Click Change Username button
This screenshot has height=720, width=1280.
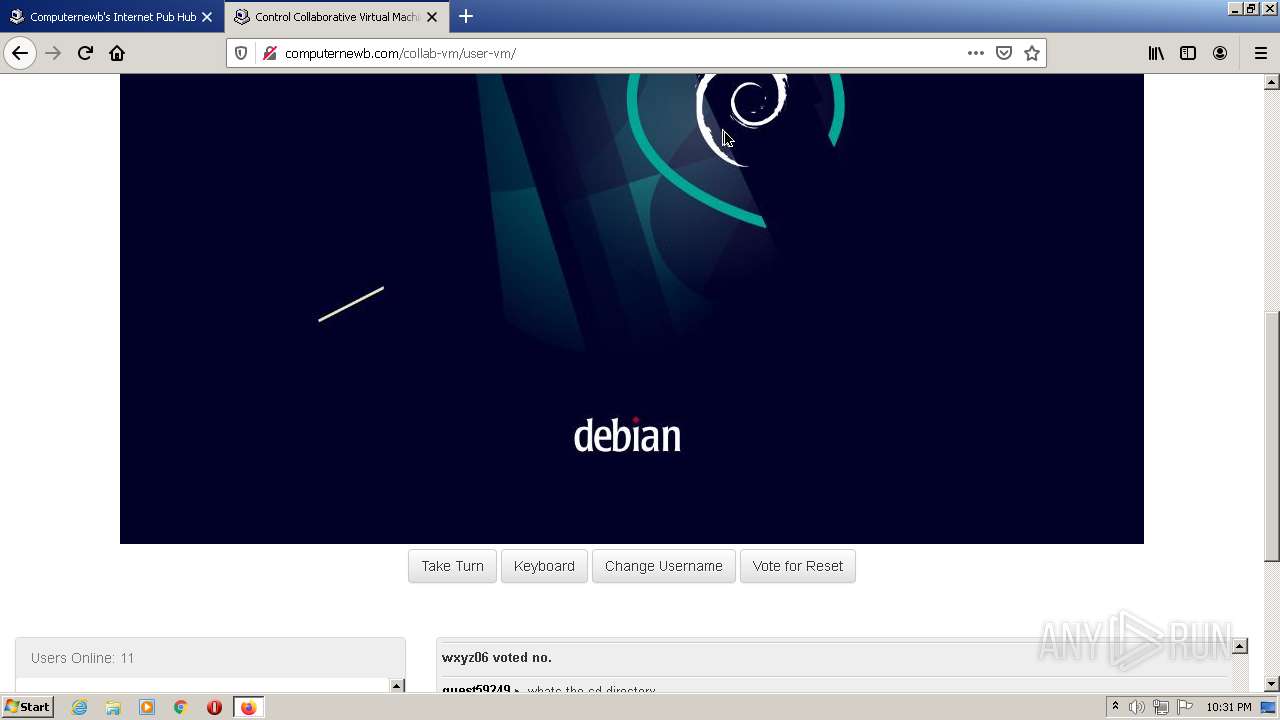[664, 566]
